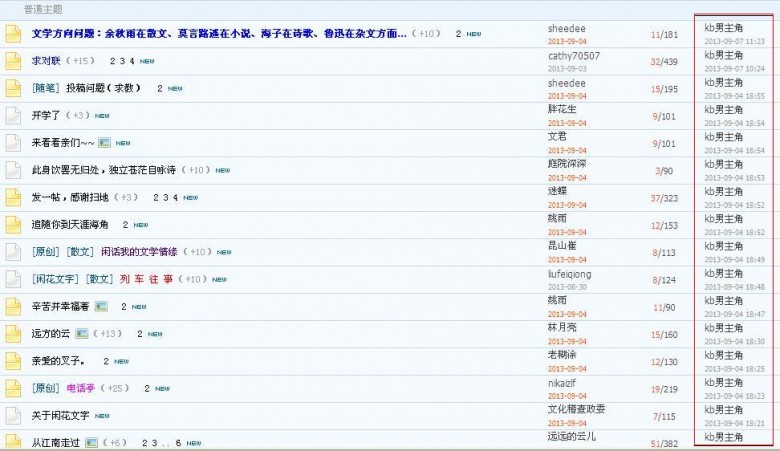View author liufeiqiong's profile

(x=570, y=274)
